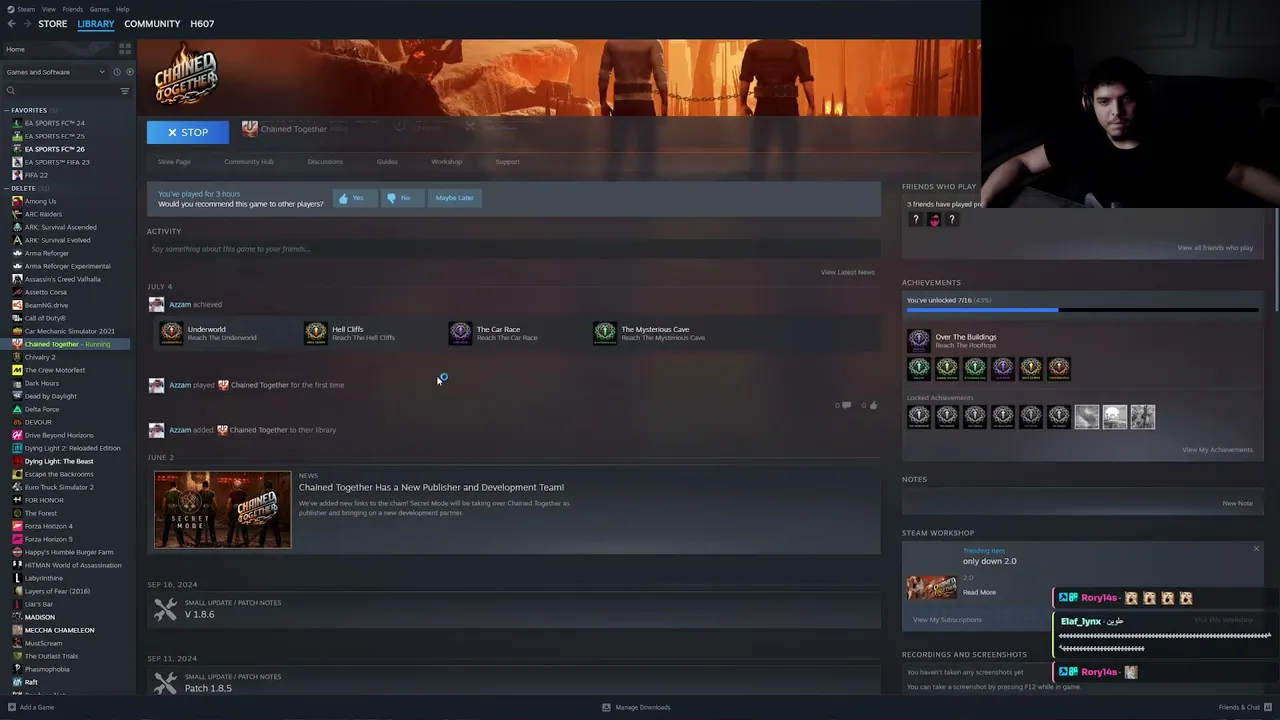This screenshot has width=1280, height=720.
Task: Open the Help menu
Action: 122,9
